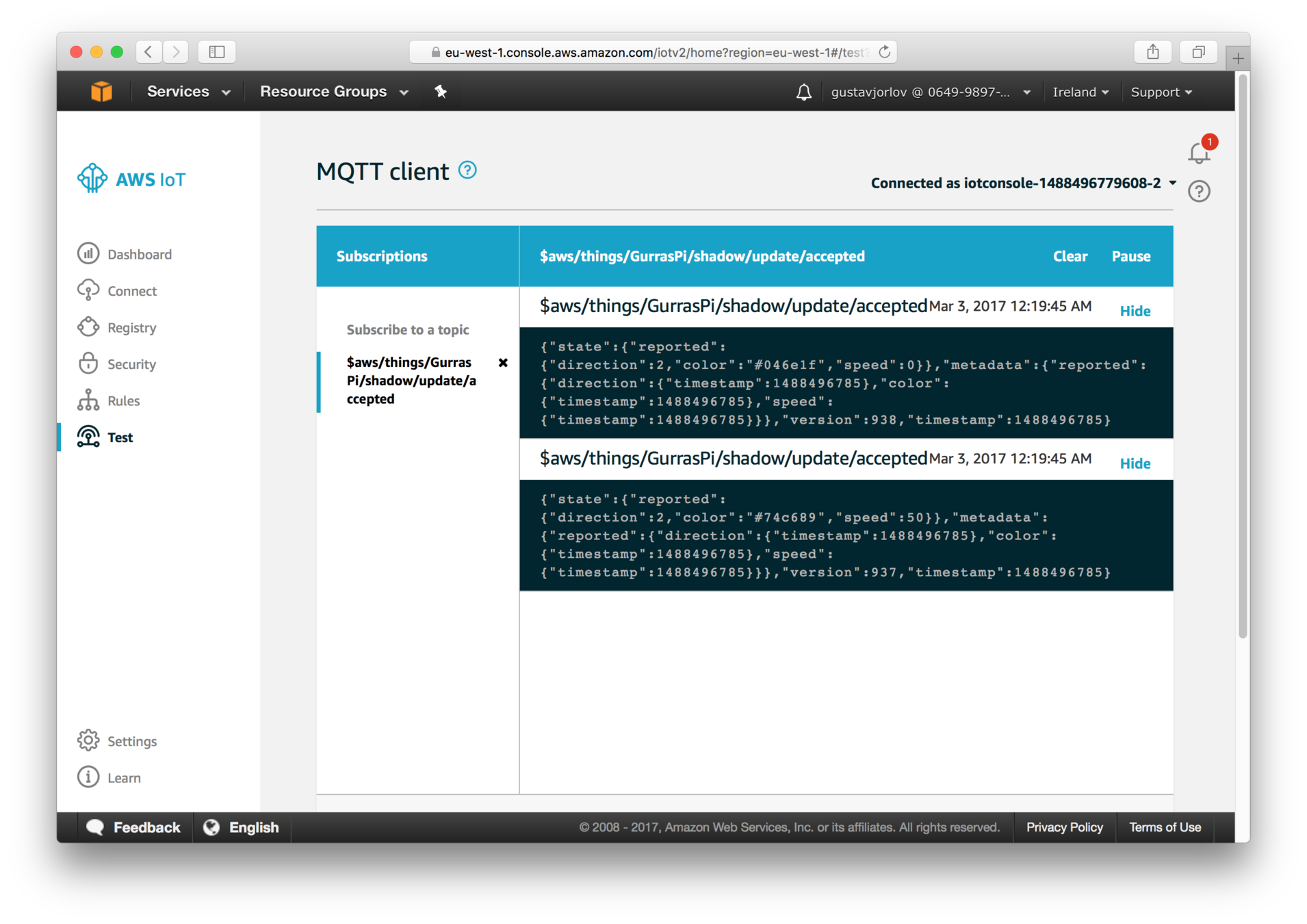Select Test in the sidebar
Screen dimensions: 1307x924
pos(120,437)
